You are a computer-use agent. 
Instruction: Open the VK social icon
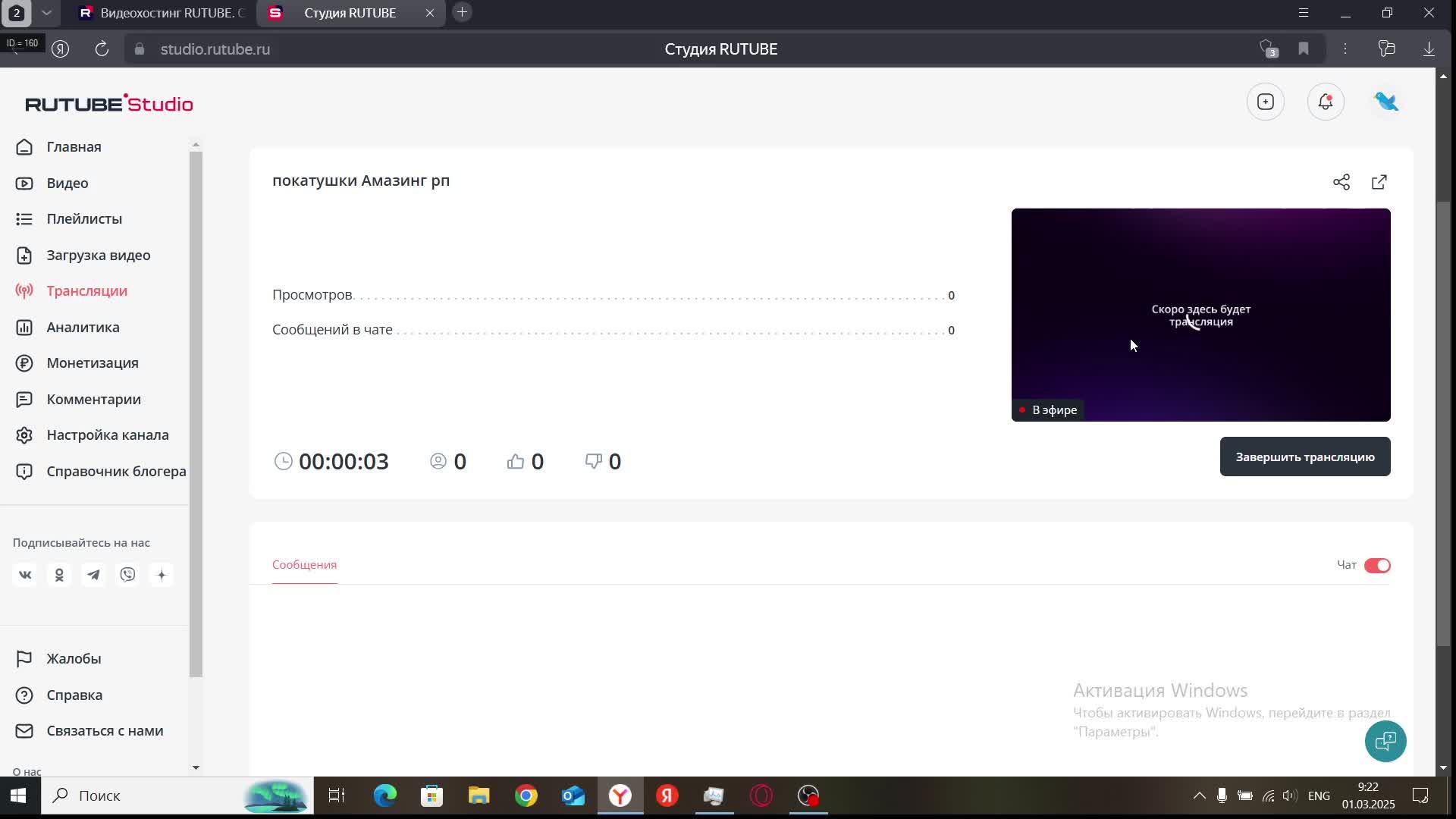coord(25,575)
